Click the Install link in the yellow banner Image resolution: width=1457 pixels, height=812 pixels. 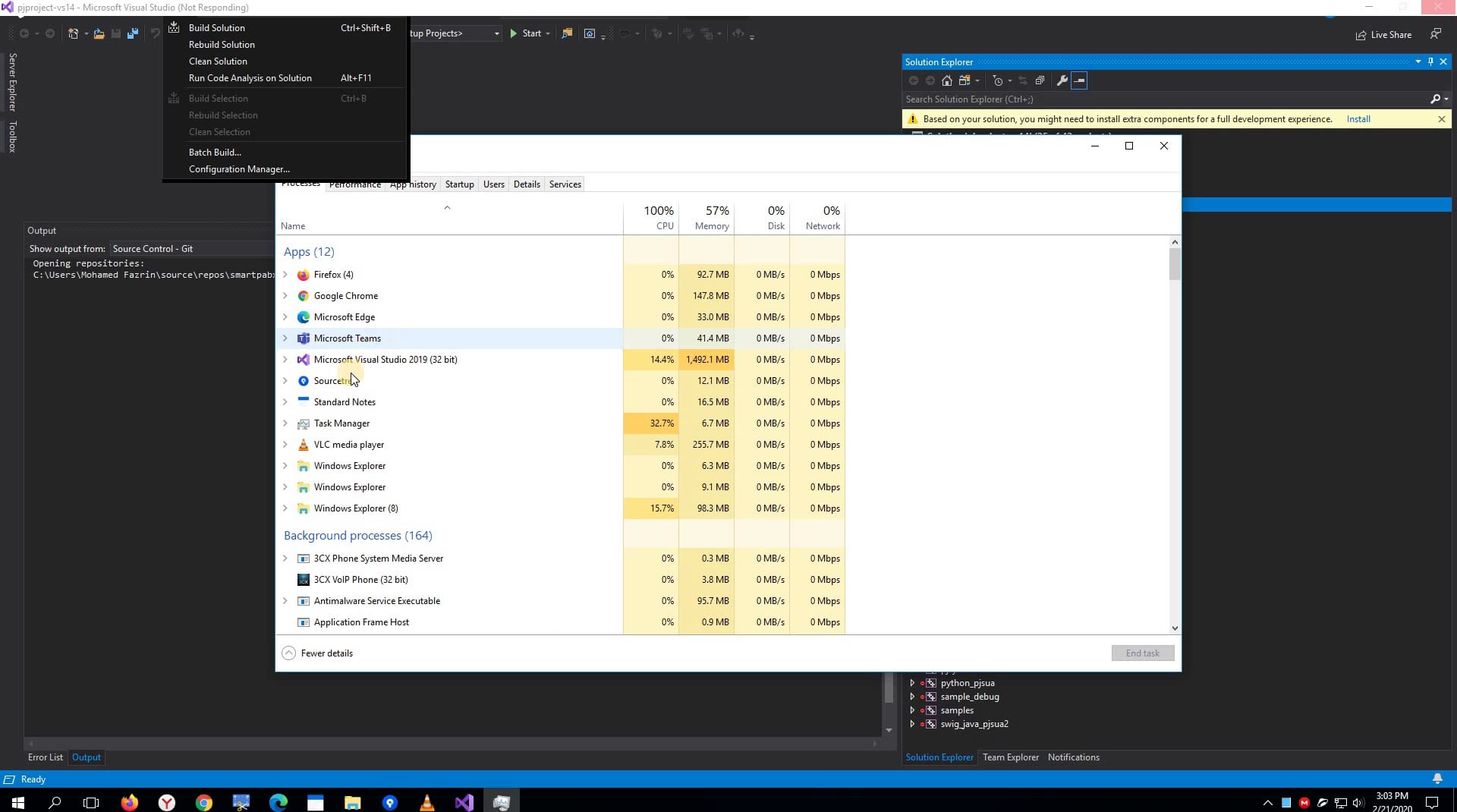coord(1358,119)
